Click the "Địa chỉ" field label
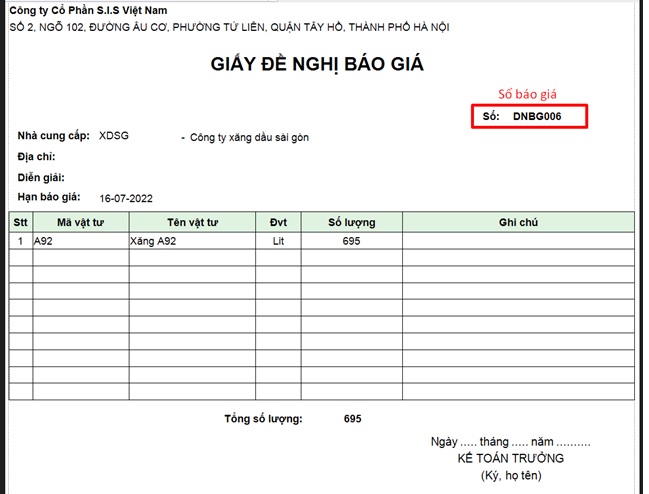The image size is (649, 494). pyautogui.click(x=36, y=156)
